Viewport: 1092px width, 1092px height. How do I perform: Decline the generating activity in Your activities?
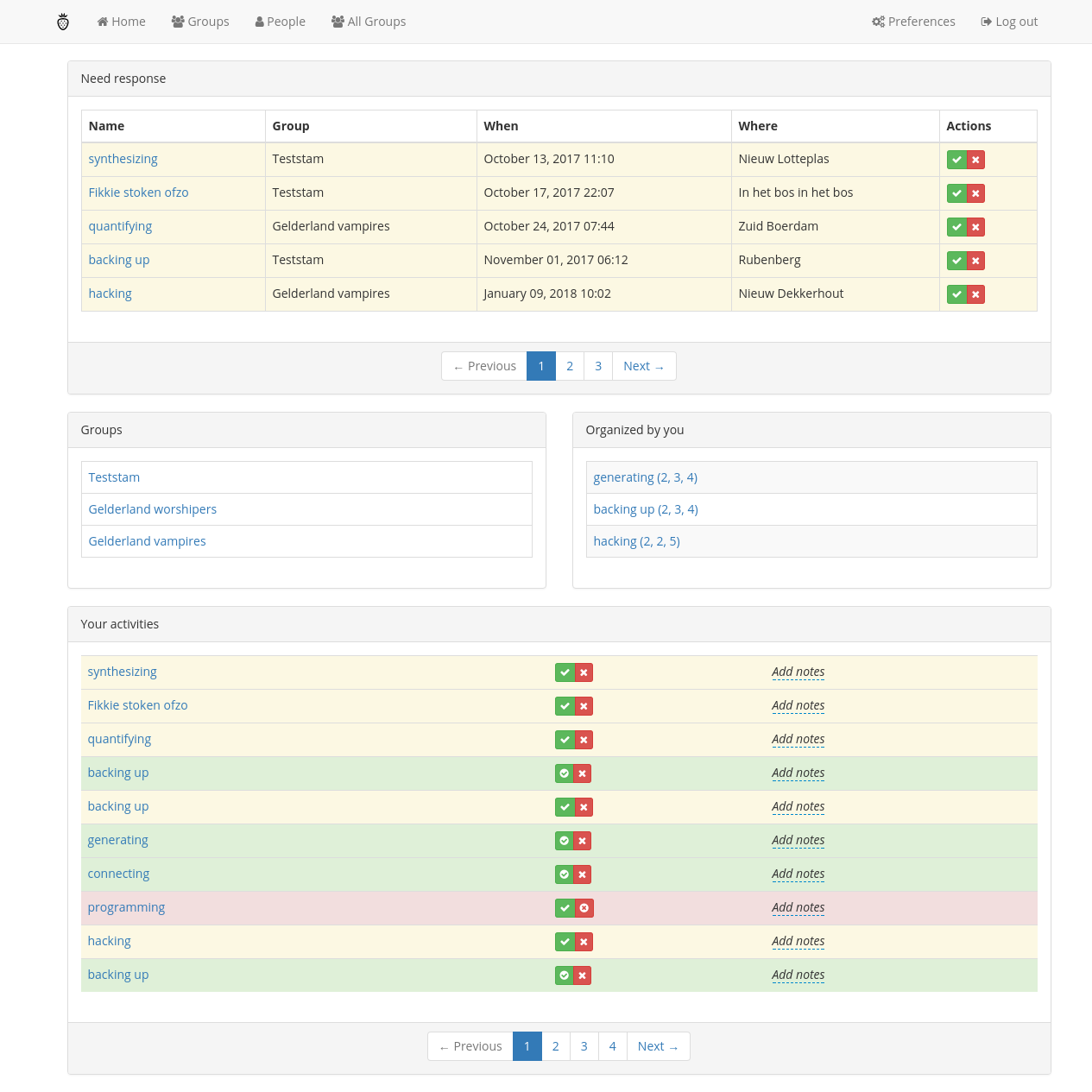[583, 841]
